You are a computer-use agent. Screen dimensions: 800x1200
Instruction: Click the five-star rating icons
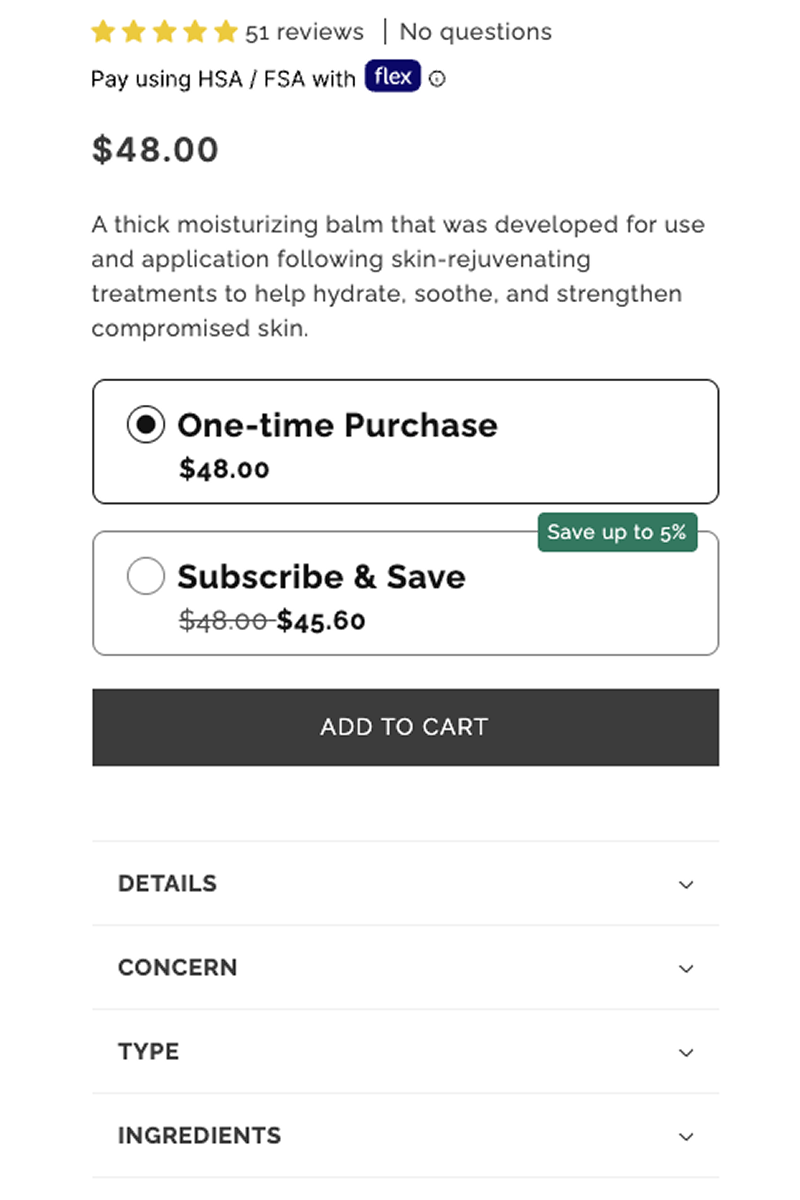[x=165, y=32]
